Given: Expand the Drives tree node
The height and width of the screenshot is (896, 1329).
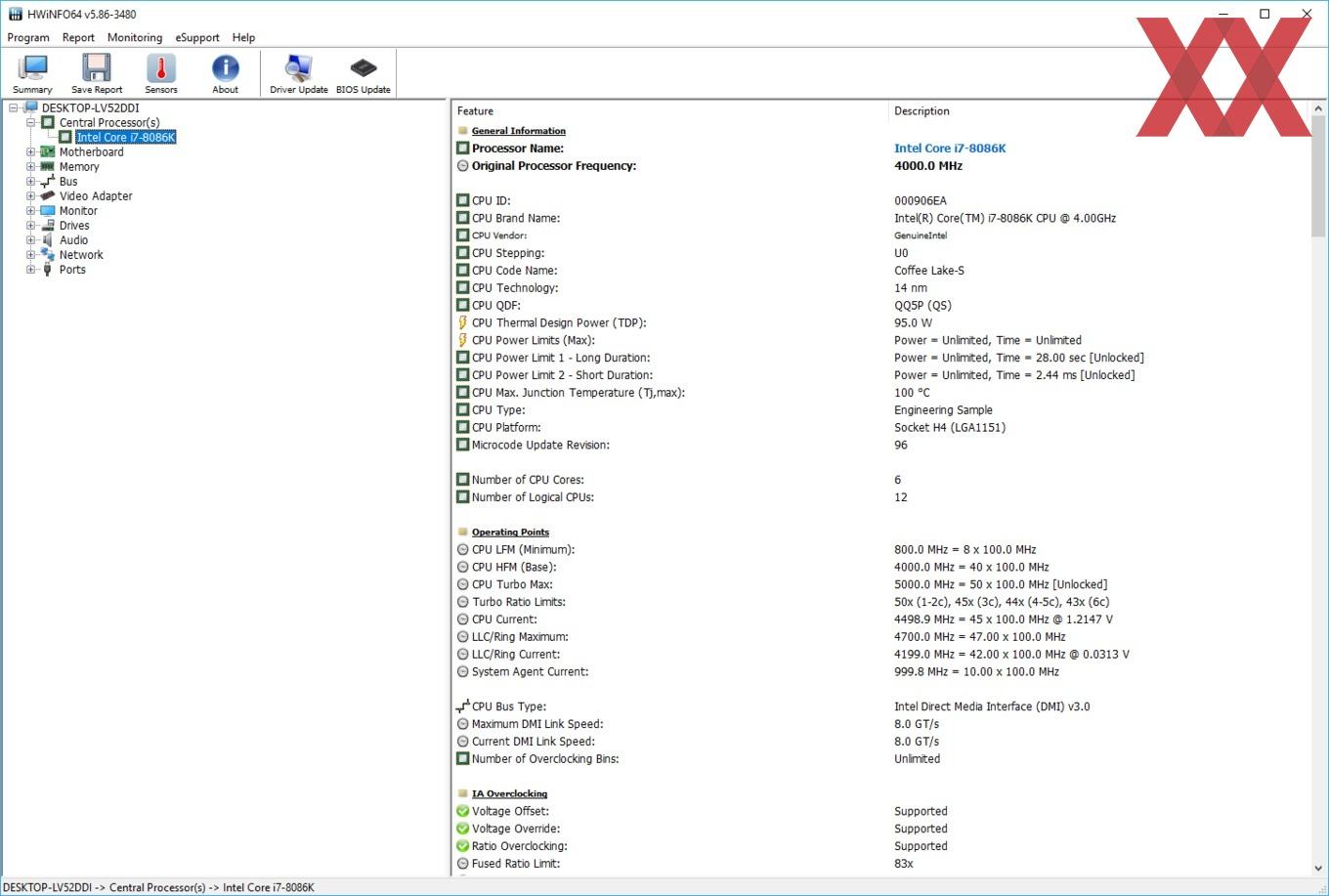Looking at the screenshot, I should tap(30, 225).
